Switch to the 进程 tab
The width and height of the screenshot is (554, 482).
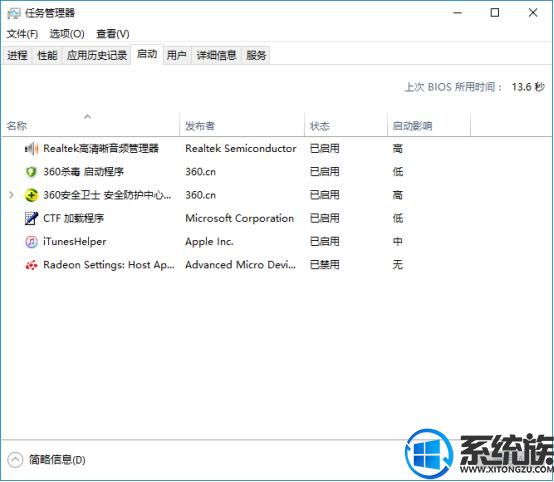[x=17, y=55]
